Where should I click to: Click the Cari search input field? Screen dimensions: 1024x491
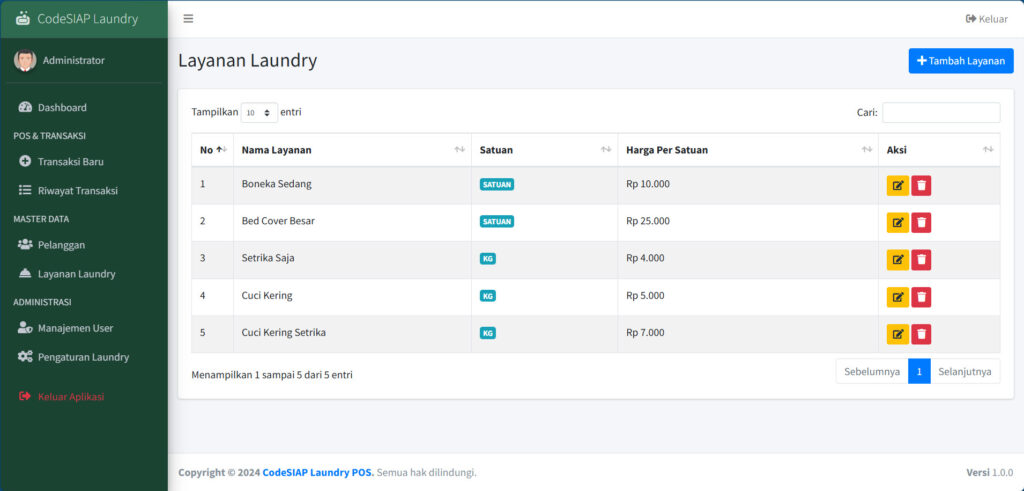pyautogui.click(x=940, y=113)
